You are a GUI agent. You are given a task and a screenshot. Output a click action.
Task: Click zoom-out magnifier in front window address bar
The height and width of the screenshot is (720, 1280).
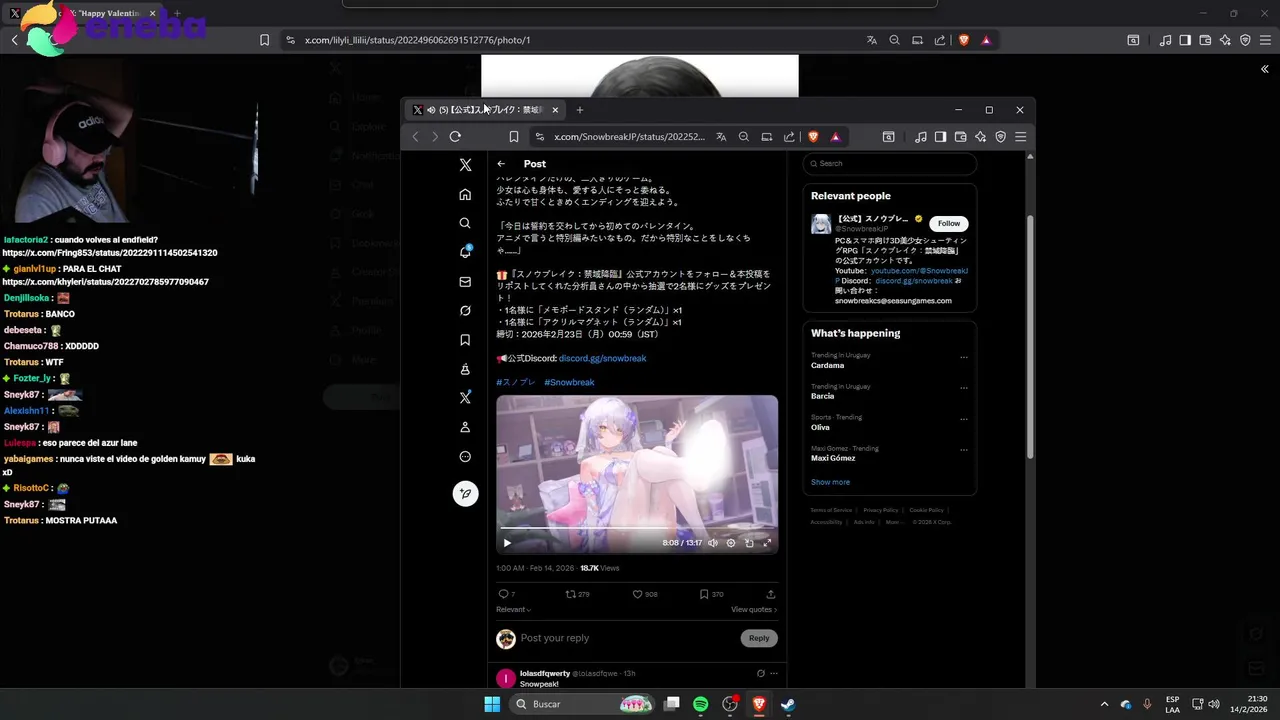coord(744,137)
